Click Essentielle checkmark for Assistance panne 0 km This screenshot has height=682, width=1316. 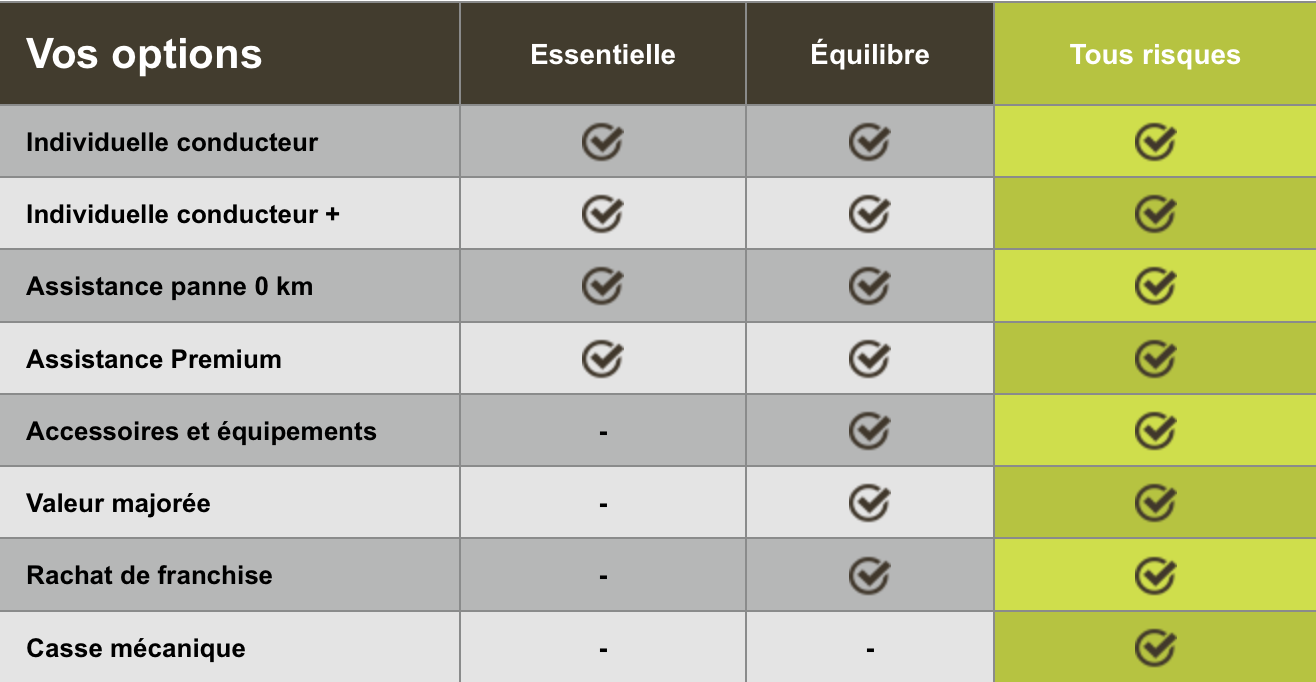(x=602, y=286)
